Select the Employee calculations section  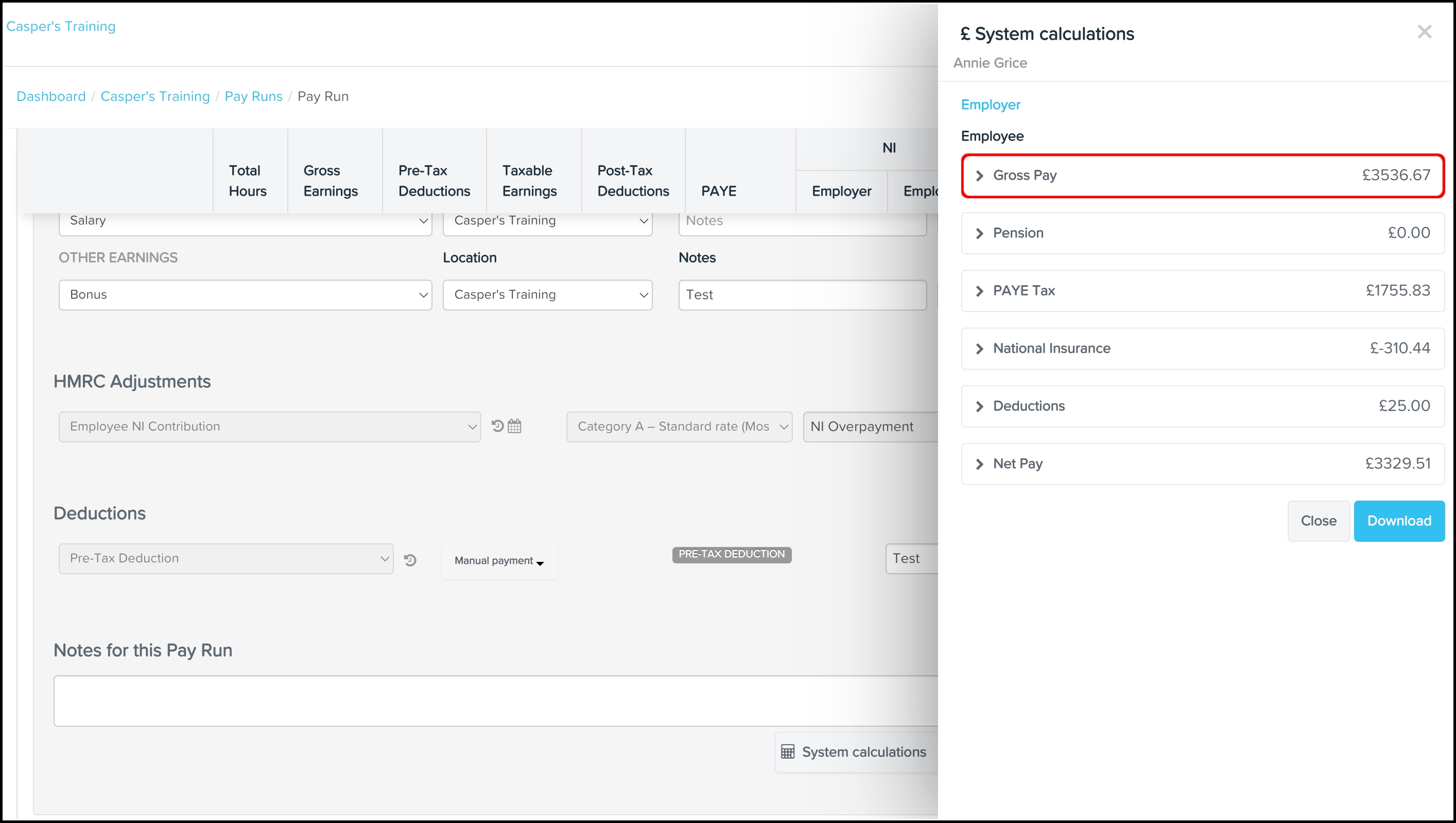point(992,135)
